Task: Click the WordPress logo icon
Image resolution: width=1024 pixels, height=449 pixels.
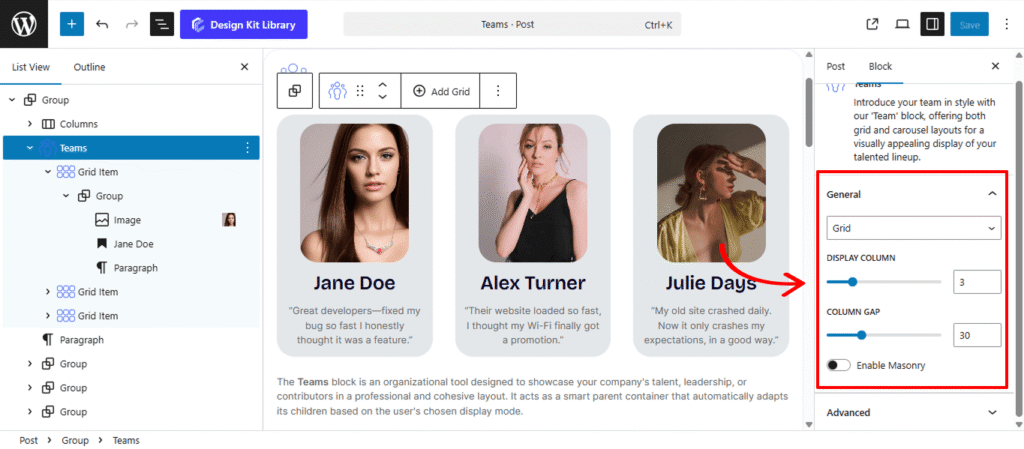Action: (23, 24)
